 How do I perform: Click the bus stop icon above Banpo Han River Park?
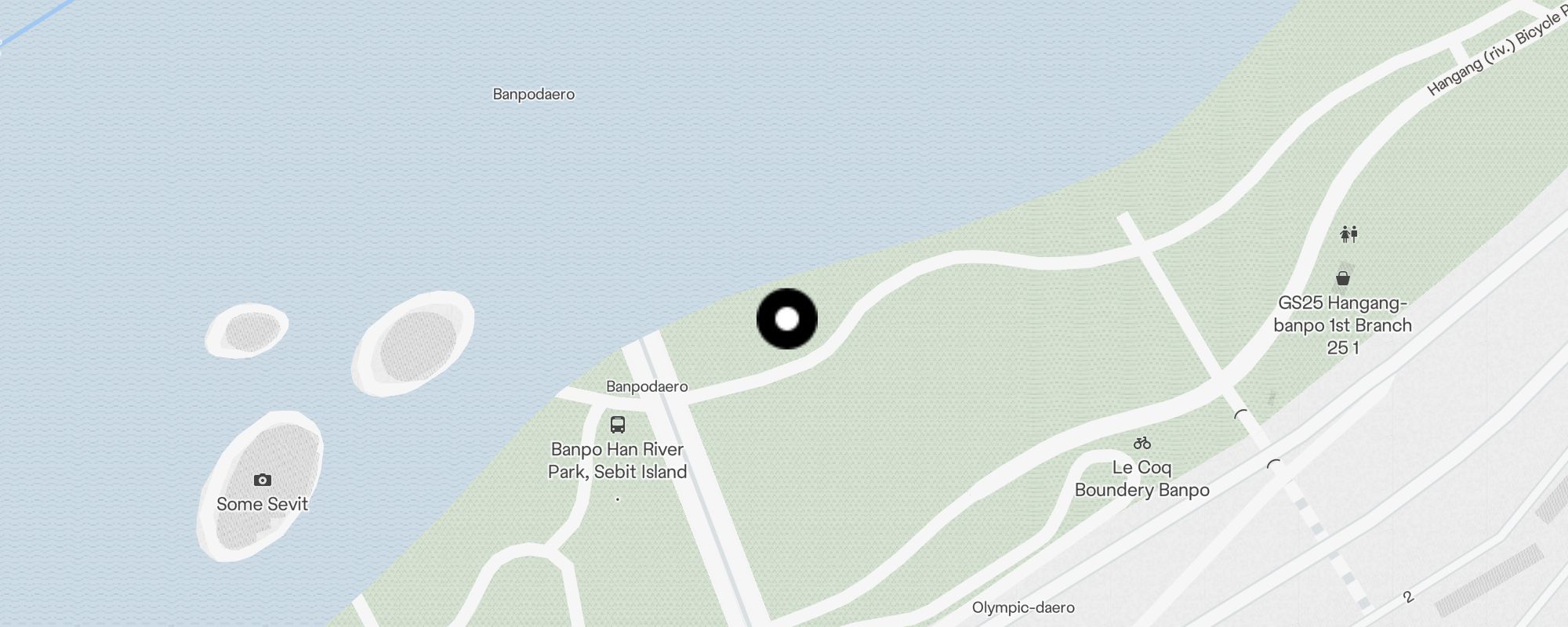click(x=618, y=425)
